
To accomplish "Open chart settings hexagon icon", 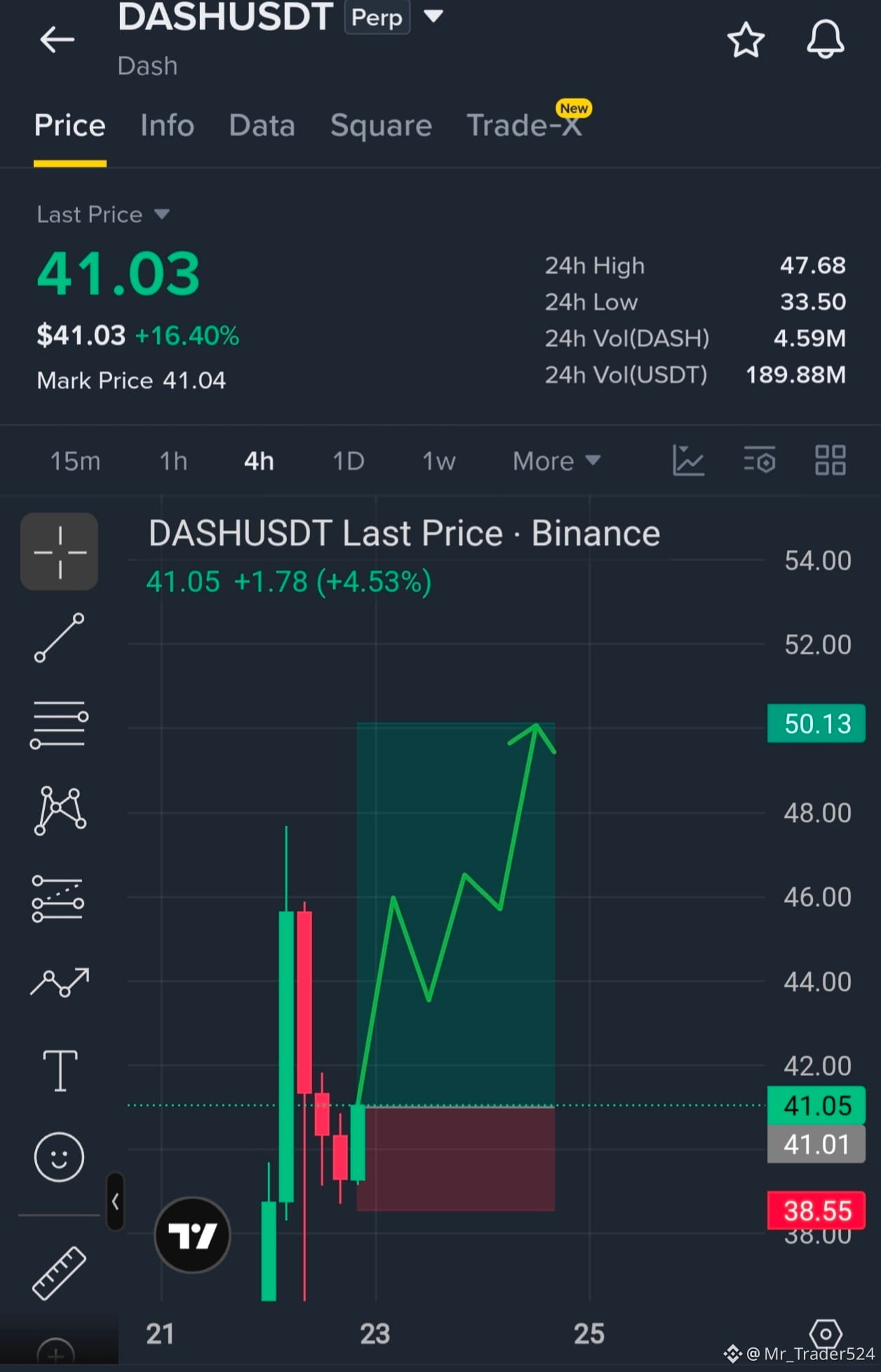I will tap(826, 1333).
